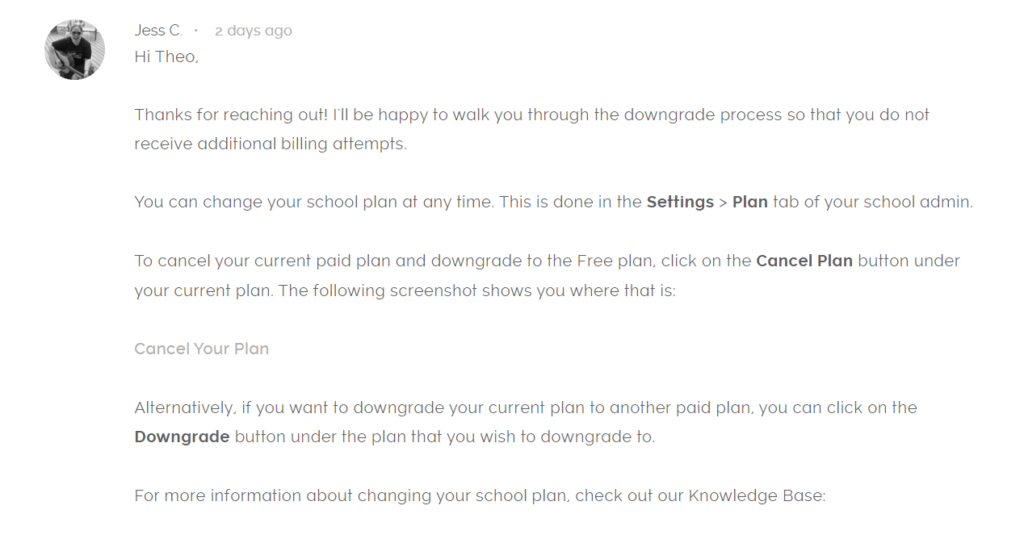Open Jess C.'s profile avatar photo
Screen dimensions: 1024x535
[x=74, y=50]
